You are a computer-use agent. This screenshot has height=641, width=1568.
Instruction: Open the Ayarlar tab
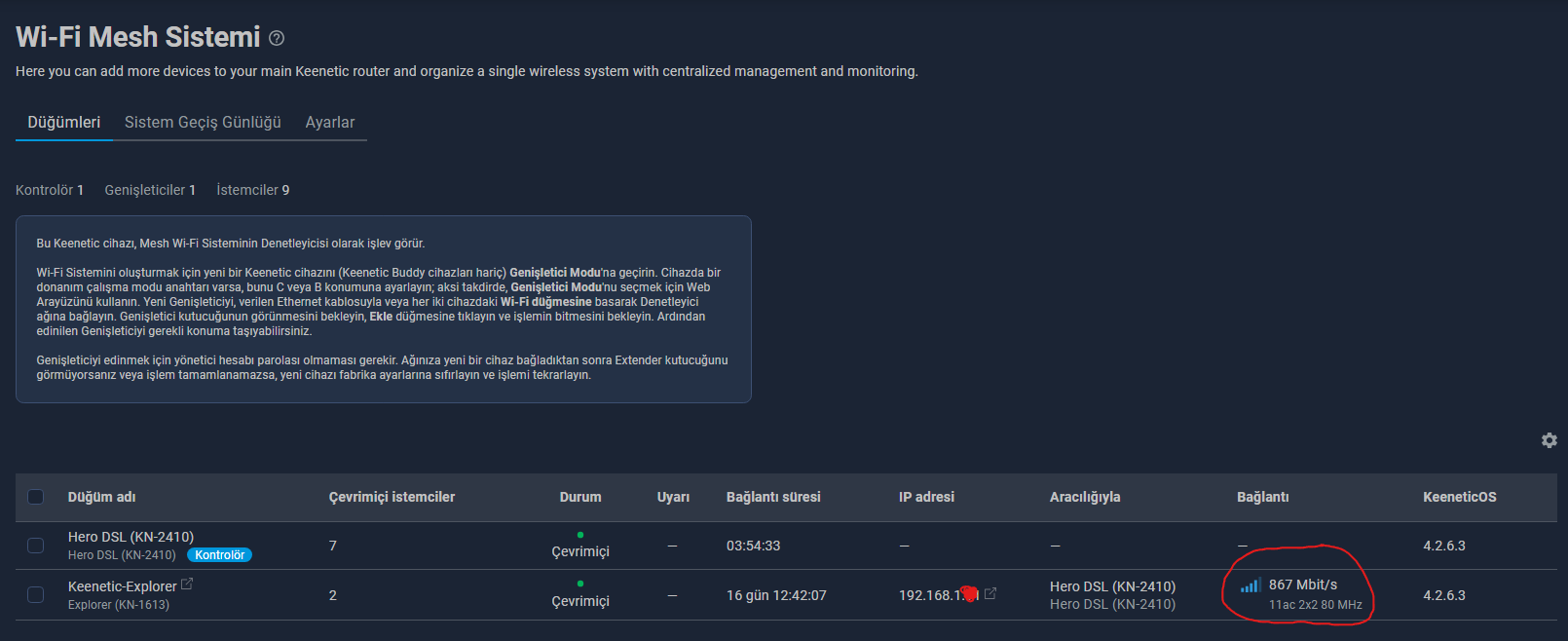[330, 123]
